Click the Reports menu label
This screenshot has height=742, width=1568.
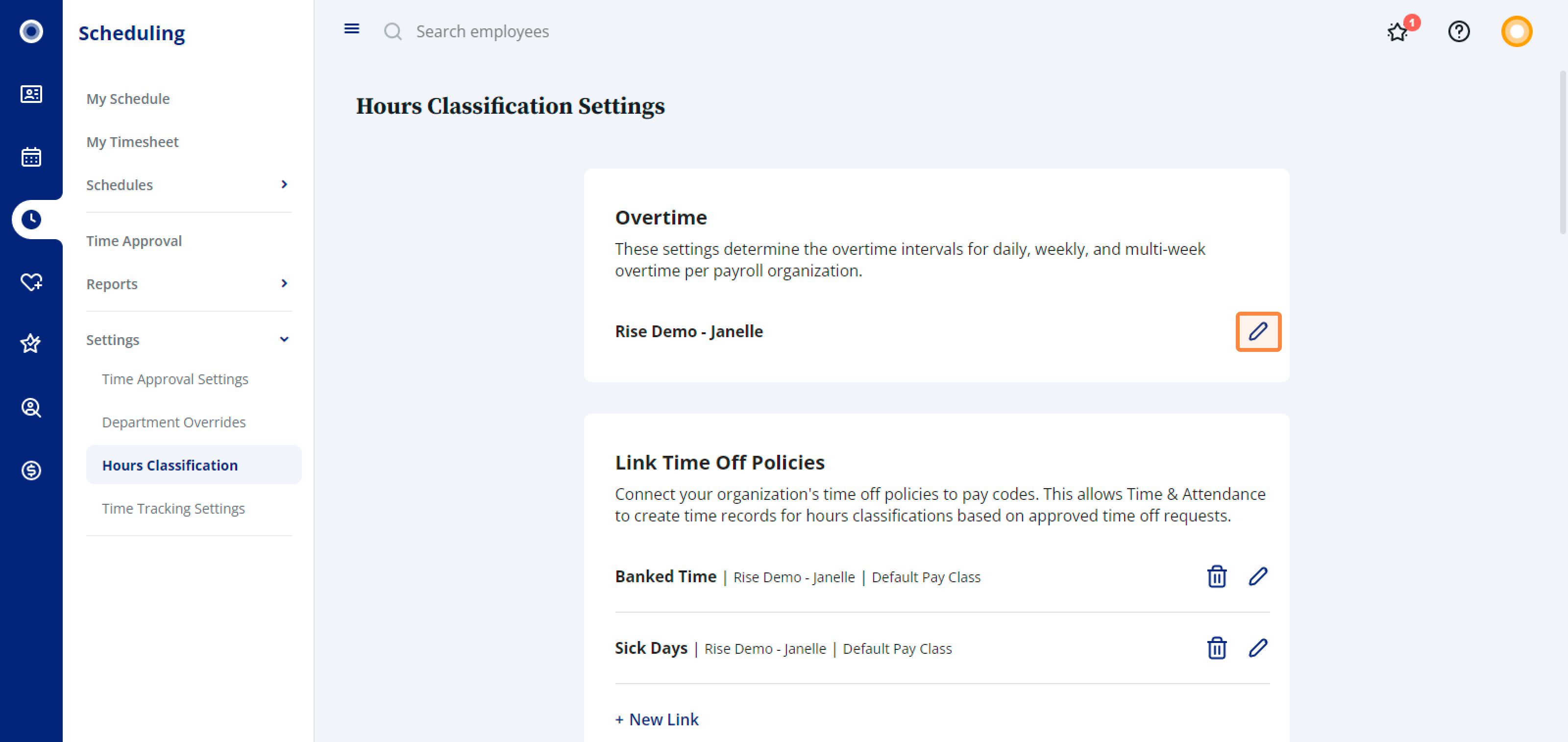pyautogui.click(x=112, y=284)
